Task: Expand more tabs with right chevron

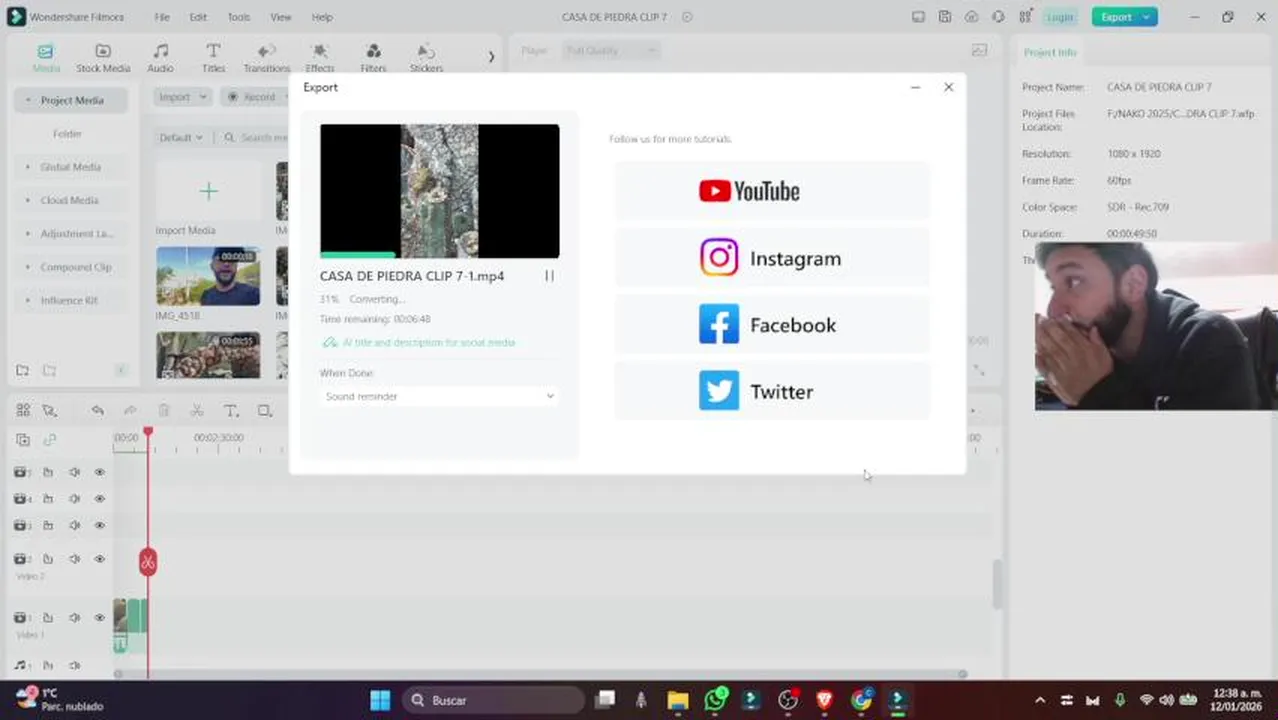Action: tap(491, 57)
